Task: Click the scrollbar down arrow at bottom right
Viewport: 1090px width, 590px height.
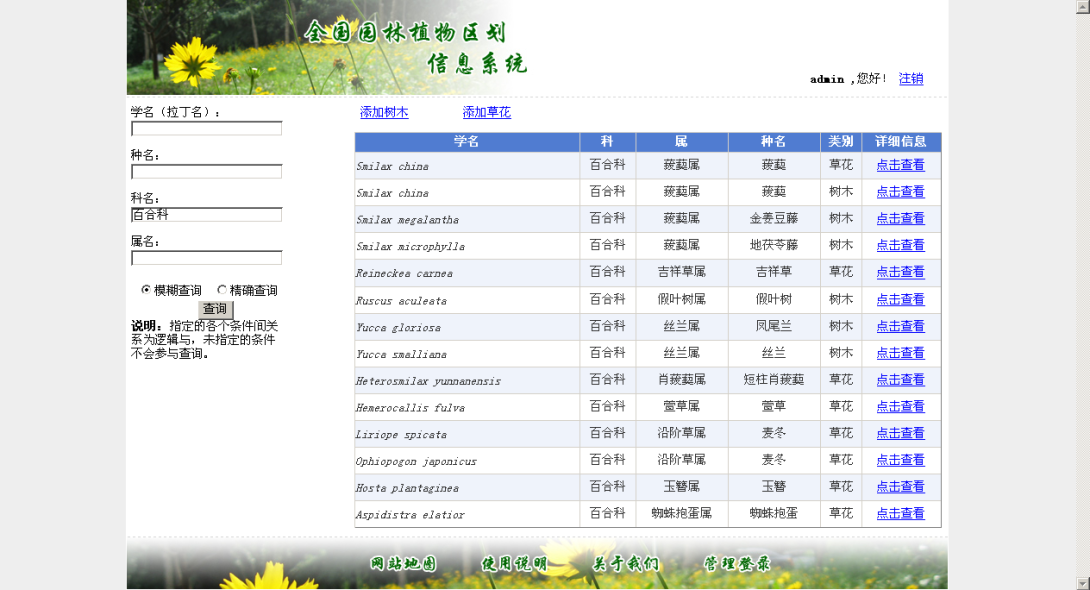Action: 1082,582
